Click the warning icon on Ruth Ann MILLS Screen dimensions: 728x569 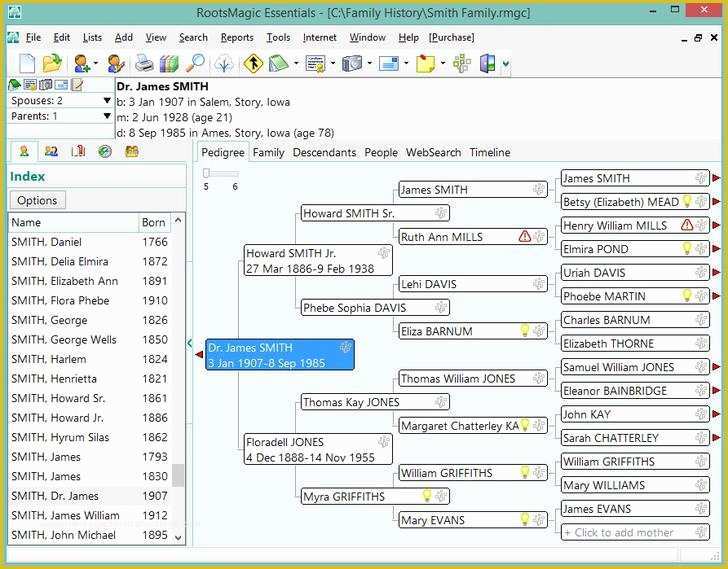[525, 236]
